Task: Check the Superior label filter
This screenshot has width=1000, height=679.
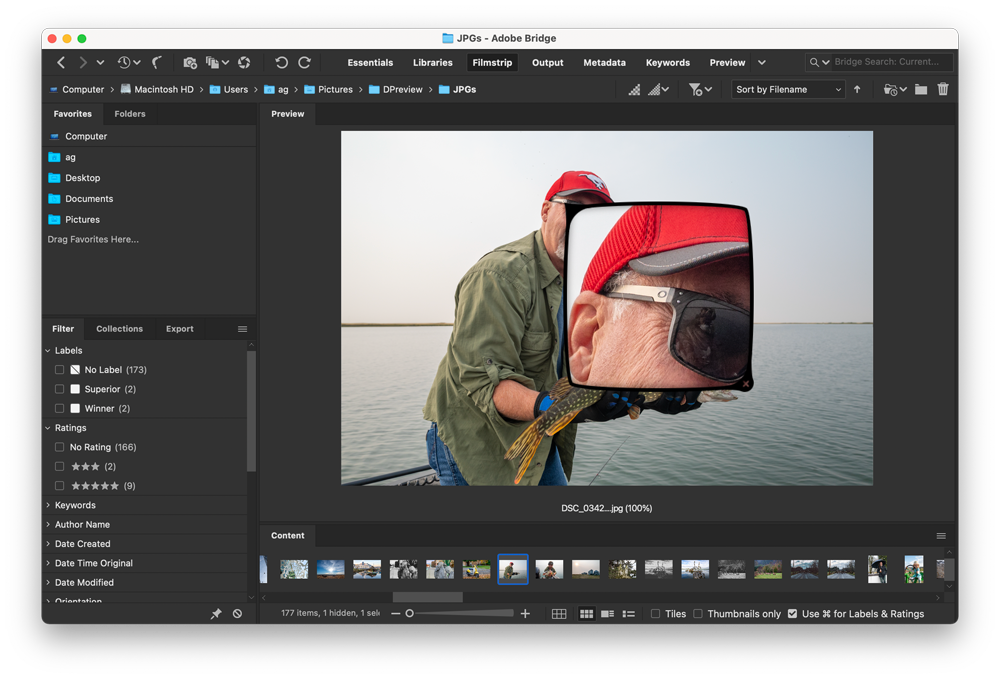Action: click(59, 389)
